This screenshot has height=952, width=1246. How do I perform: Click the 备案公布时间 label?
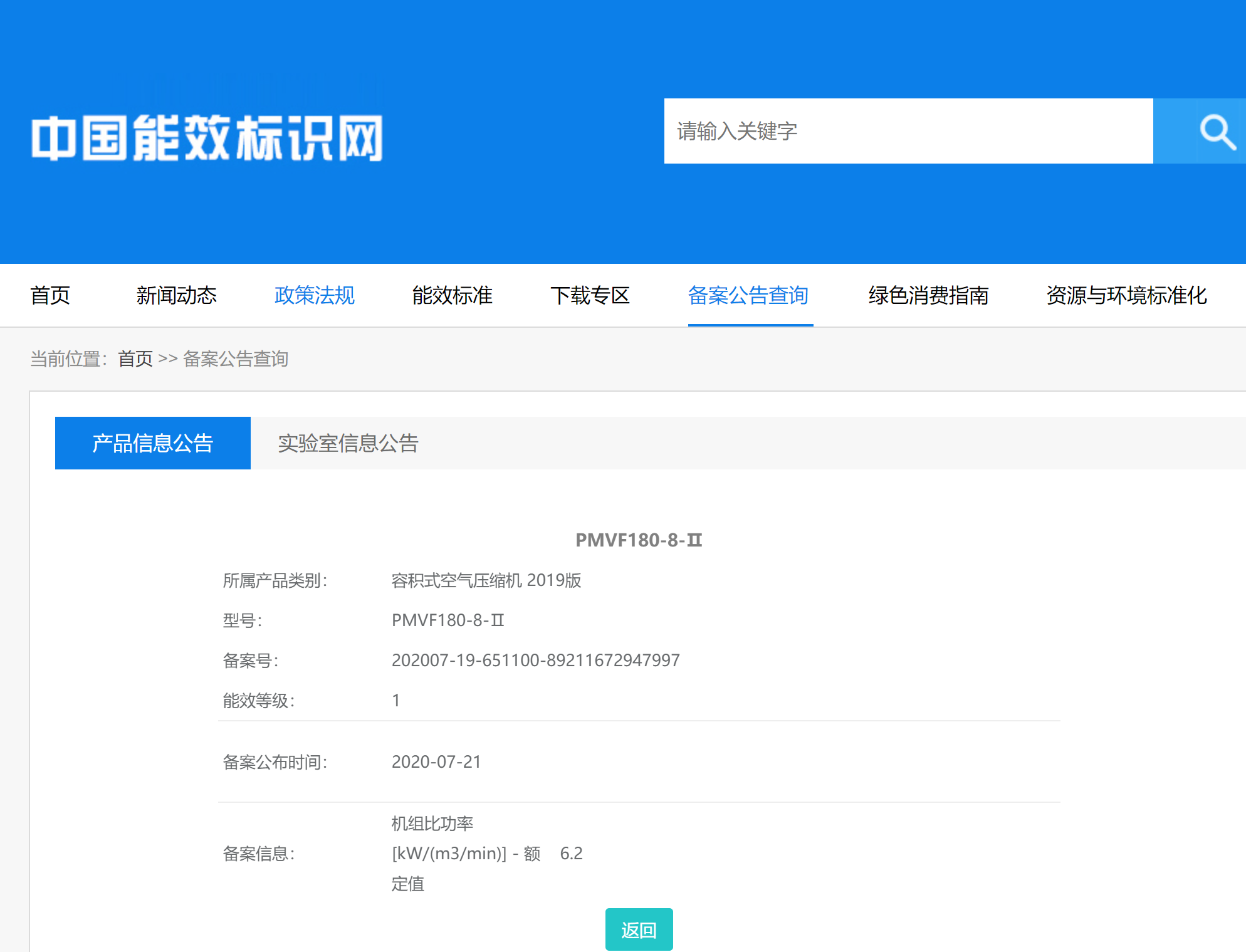tap(275, 762)
